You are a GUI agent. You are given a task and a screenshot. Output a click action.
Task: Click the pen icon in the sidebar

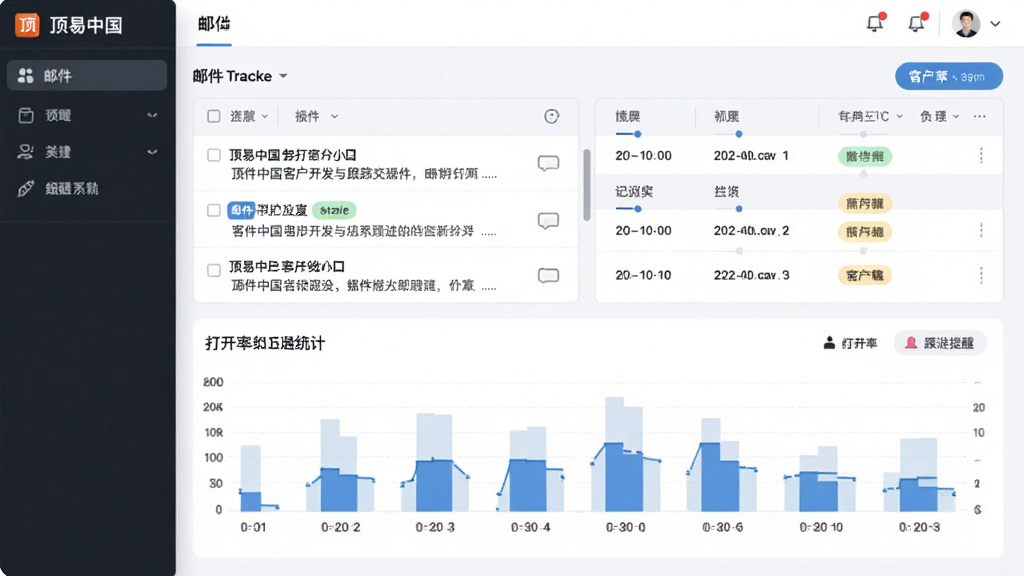click(x=25, y=189)
